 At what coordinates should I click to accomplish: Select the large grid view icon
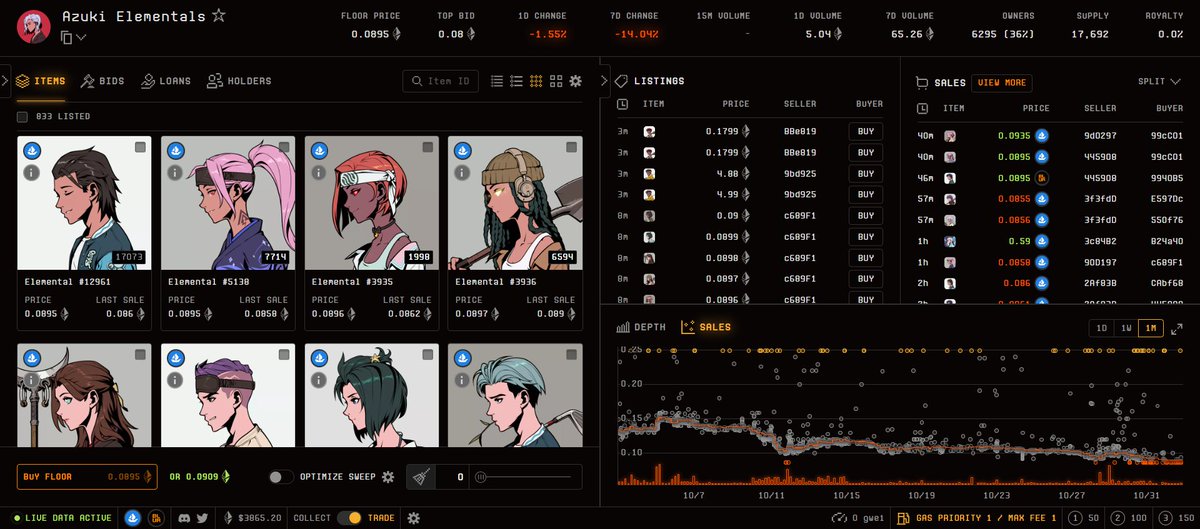tap(556, 81)
